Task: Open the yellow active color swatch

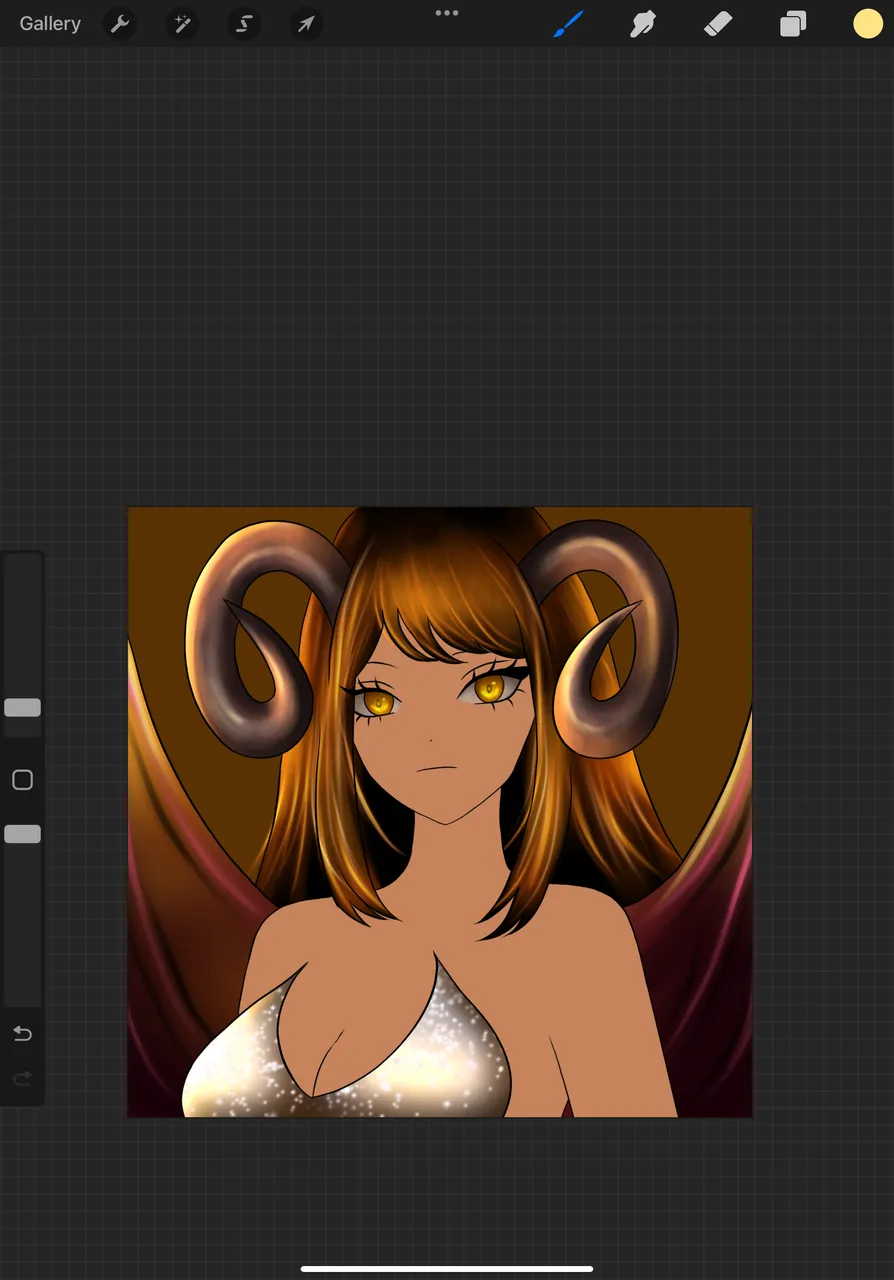Action: [x=868, y=24]
